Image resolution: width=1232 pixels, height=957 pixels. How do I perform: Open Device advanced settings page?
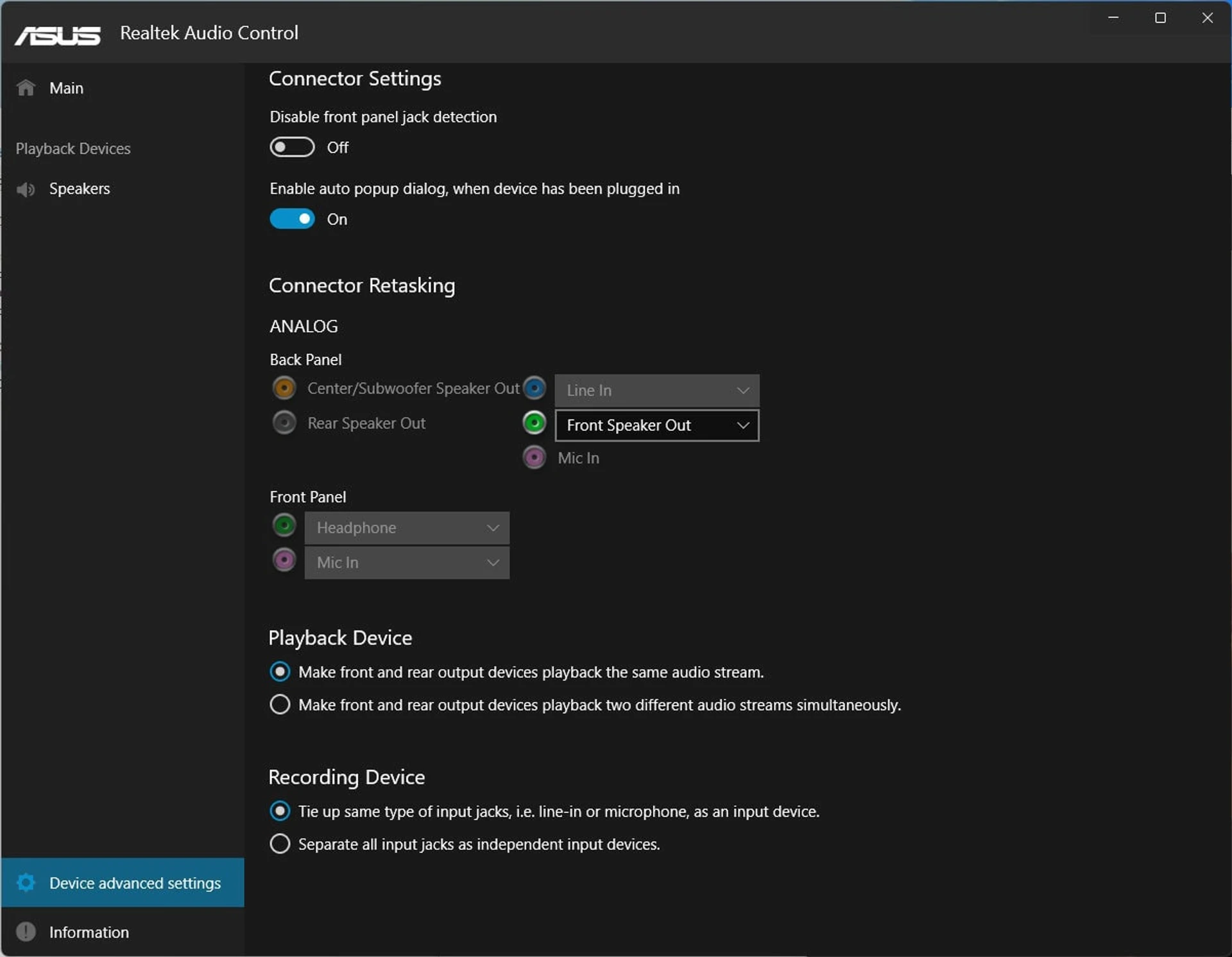coord(122,883)
